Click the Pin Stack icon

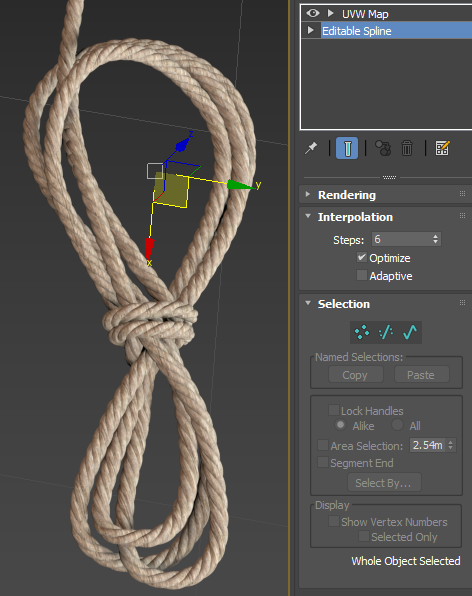click(311, 148)
